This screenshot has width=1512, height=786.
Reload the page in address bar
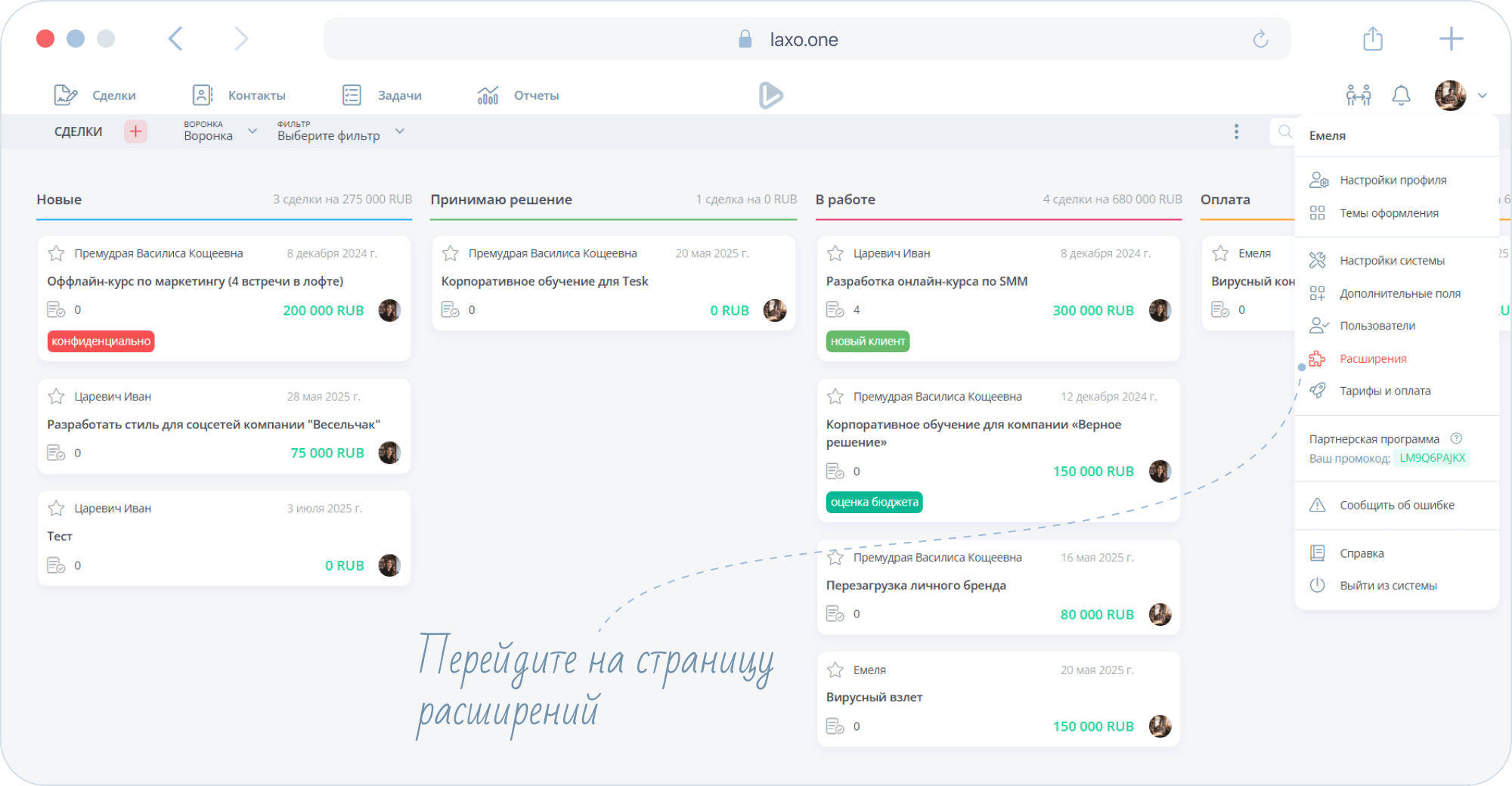pyautogui.click(x=1260, y=39)
